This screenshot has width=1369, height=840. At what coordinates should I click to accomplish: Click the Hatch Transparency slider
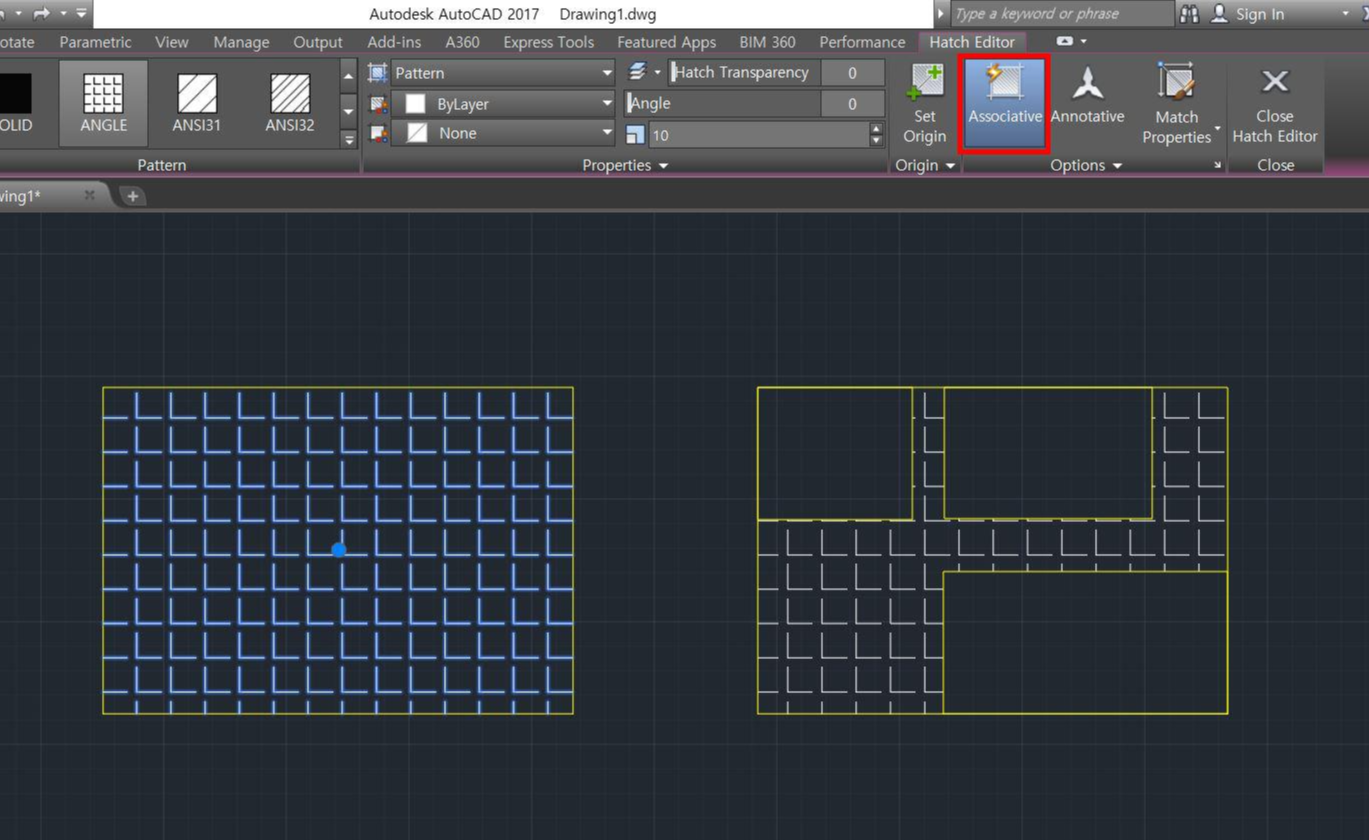pyautogui.click(x=744, y=72)
